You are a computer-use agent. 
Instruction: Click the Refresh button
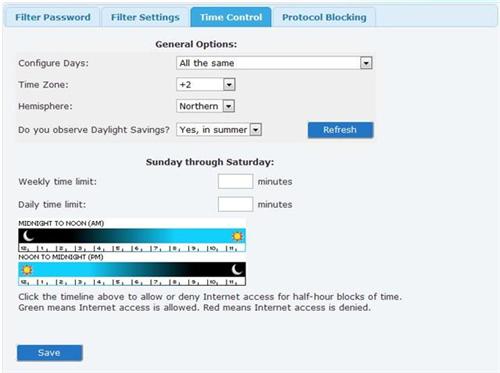pyautogui.click(x=340, y=130)
